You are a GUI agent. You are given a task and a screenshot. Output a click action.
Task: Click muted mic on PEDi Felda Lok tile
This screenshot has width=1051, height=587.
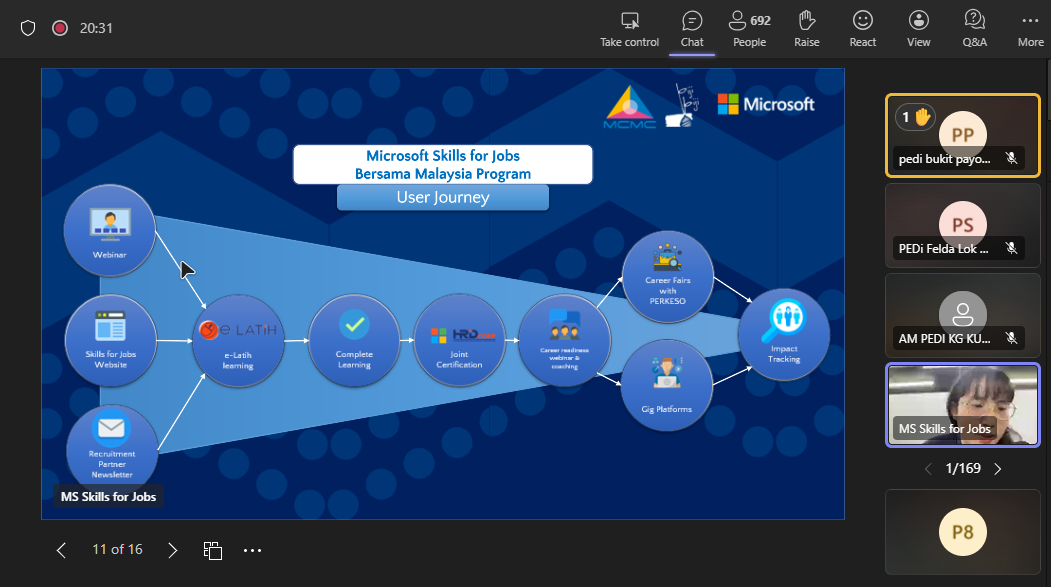point(1011,249)
